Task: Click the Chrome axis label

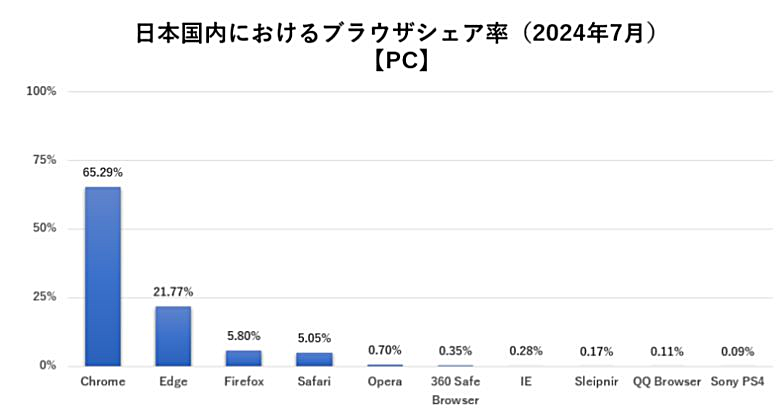Action: click(102, 382)
